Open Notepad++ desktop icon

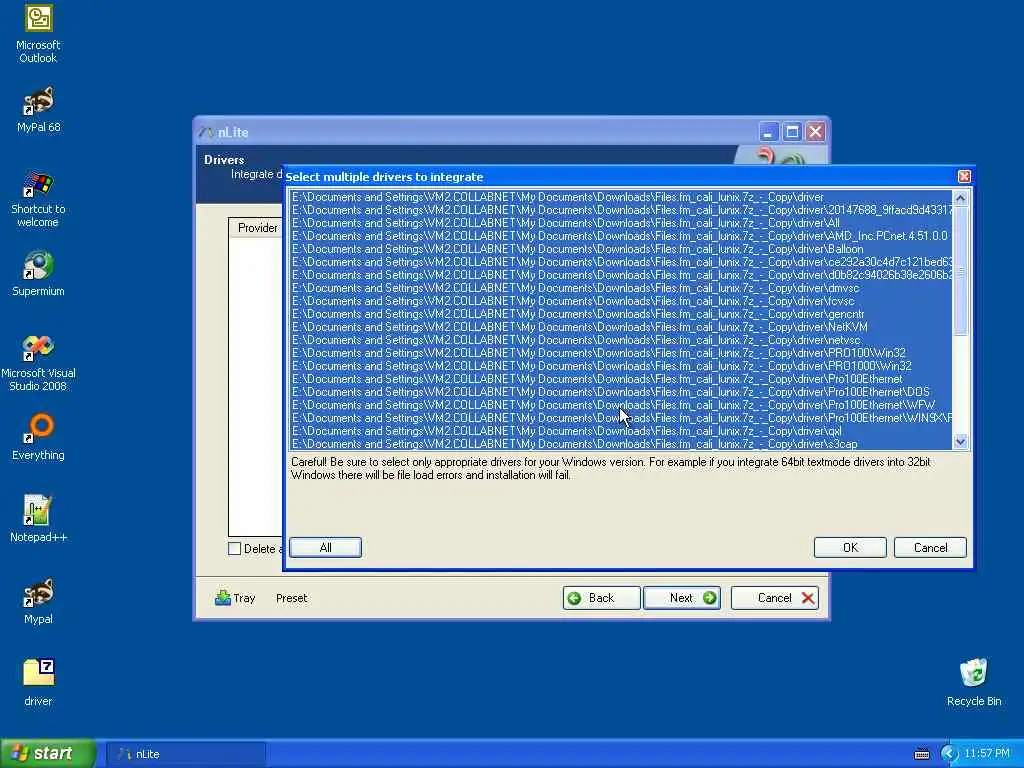point(38,519)
